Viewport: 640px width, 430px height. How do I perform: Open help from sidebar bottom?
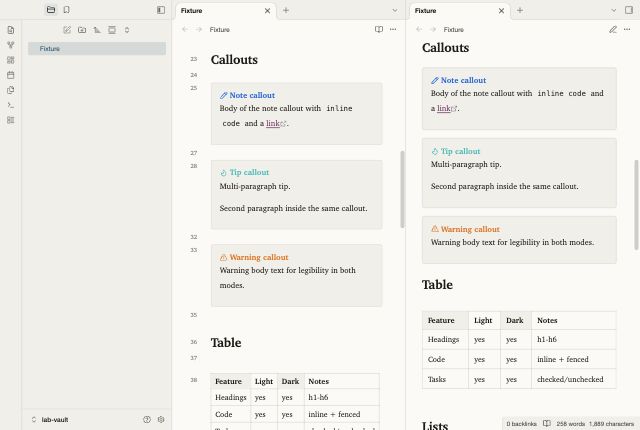[x=147, y=419]
